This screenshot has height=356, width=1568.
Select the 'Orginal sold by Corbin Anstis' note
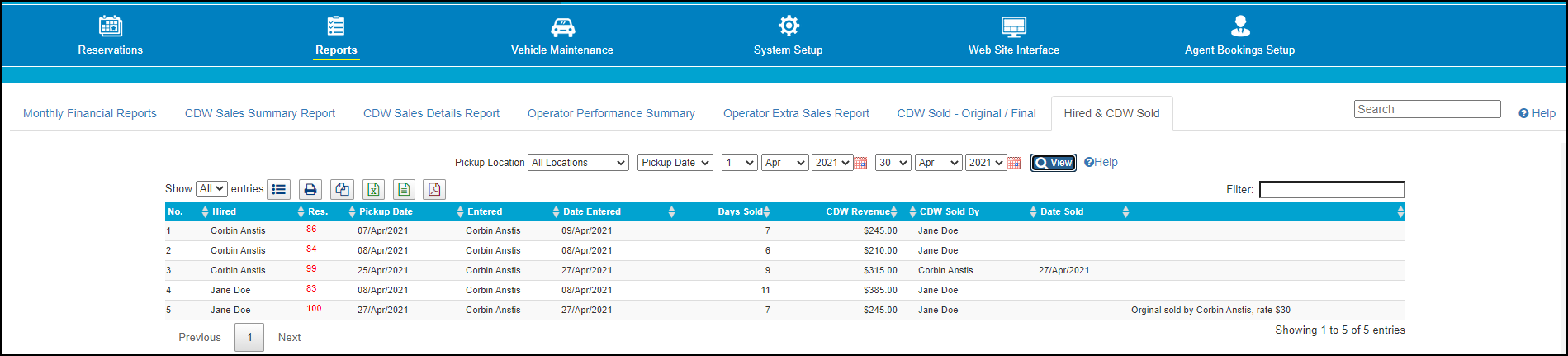(1210, 310)
